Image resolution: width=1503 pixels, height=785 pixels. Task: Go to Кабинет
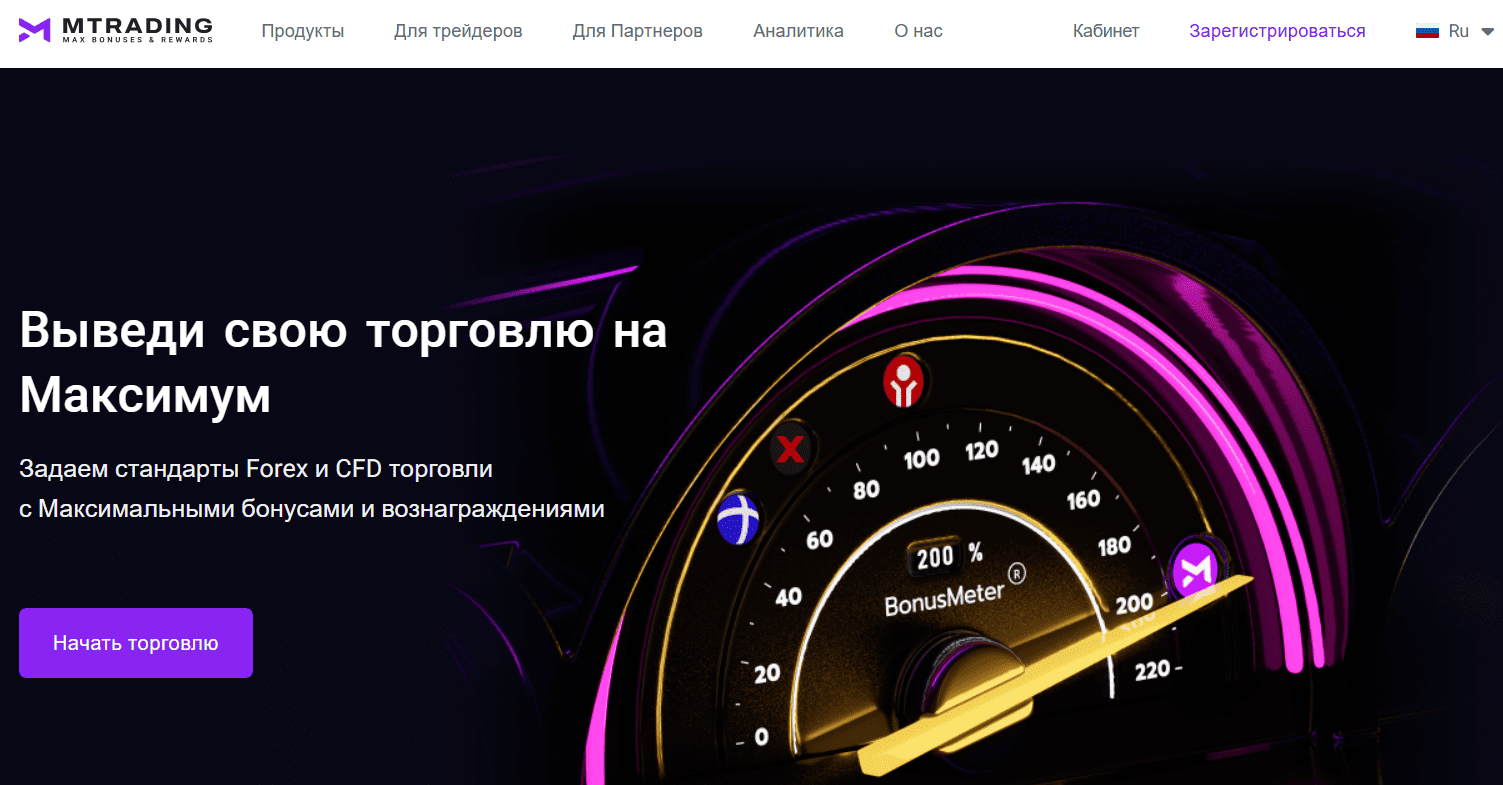click(x=1106, y=31)
